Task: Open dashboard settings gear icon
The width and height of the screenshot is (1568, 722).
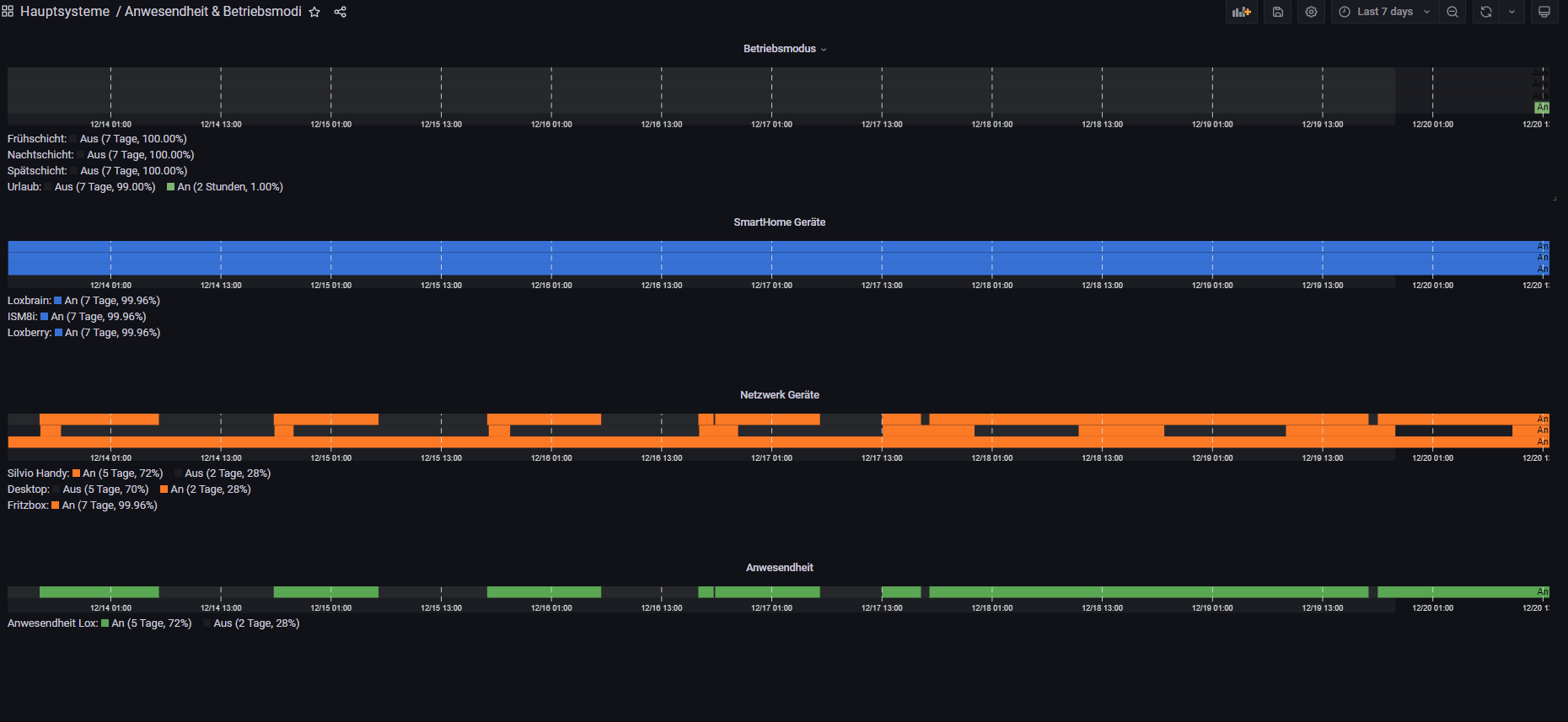Action: (x=1311, y=12)
